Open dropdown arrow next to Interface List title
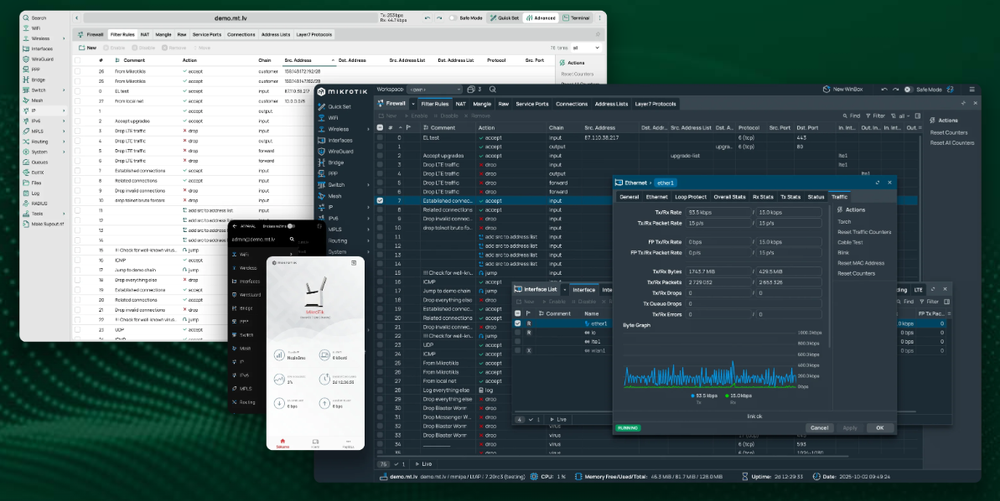 tap(564, 289)
